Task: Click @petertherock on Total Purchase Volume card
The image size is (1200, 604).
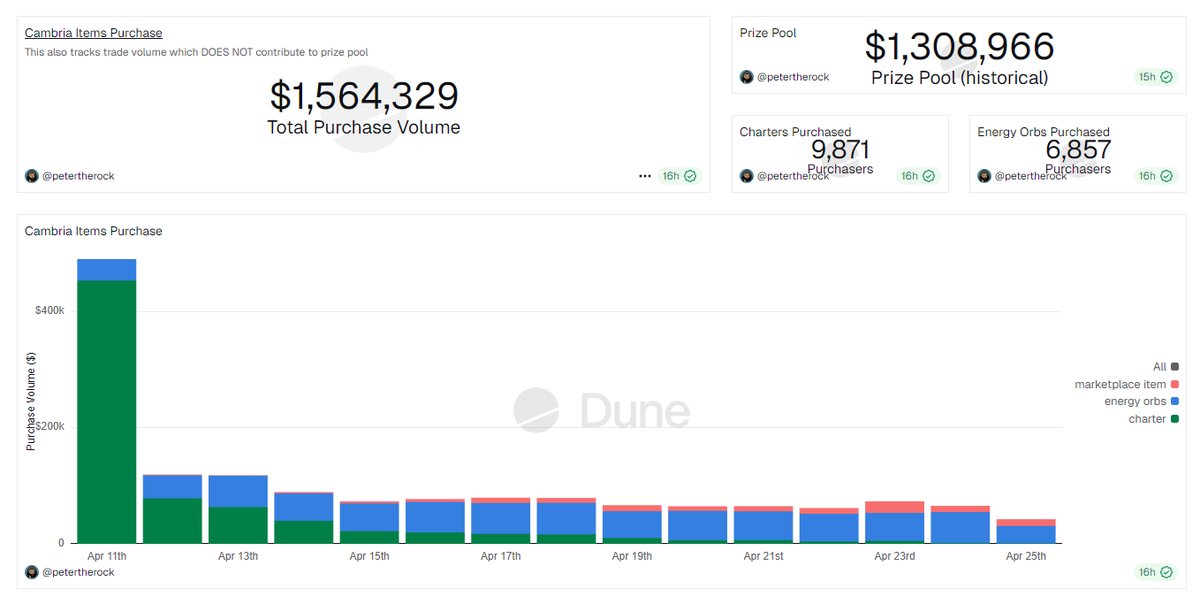Action: (78, 176)
